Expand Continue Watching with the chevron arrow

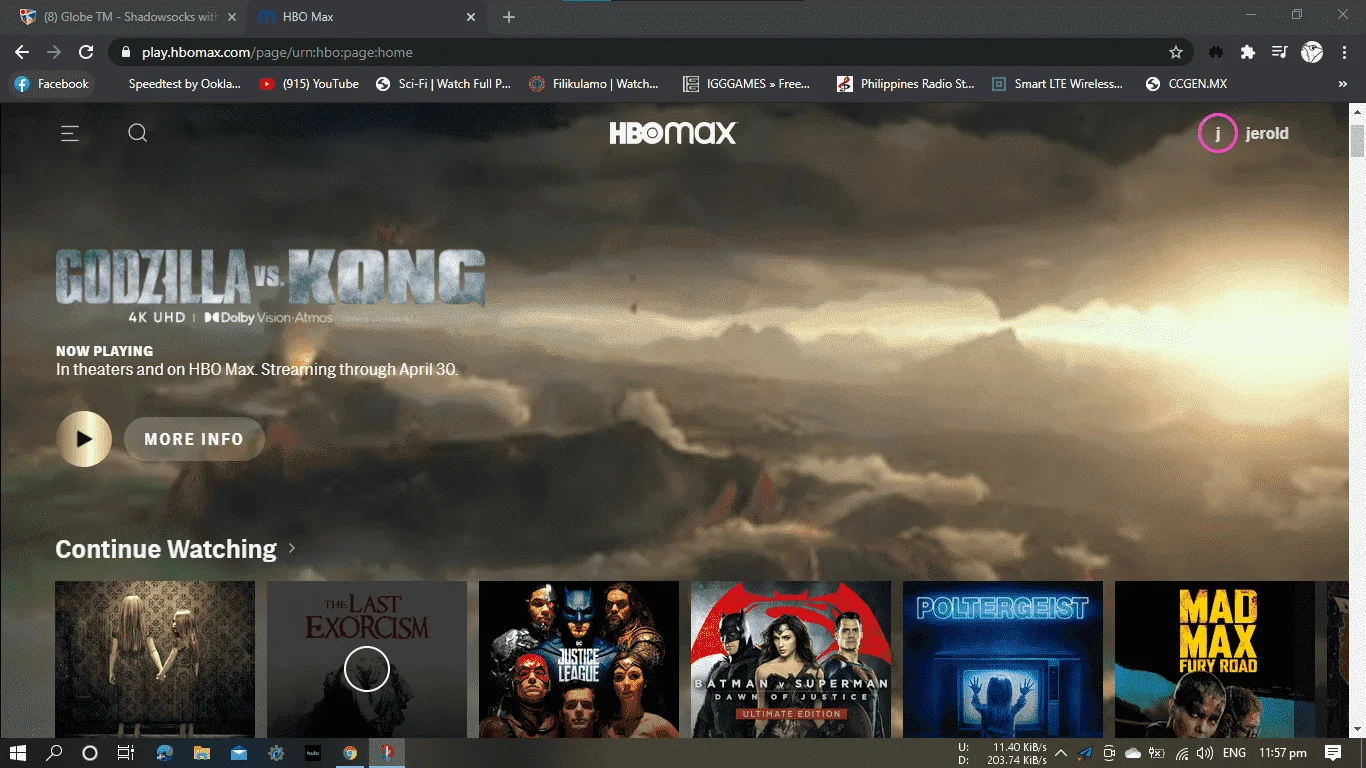coord(291,548)
